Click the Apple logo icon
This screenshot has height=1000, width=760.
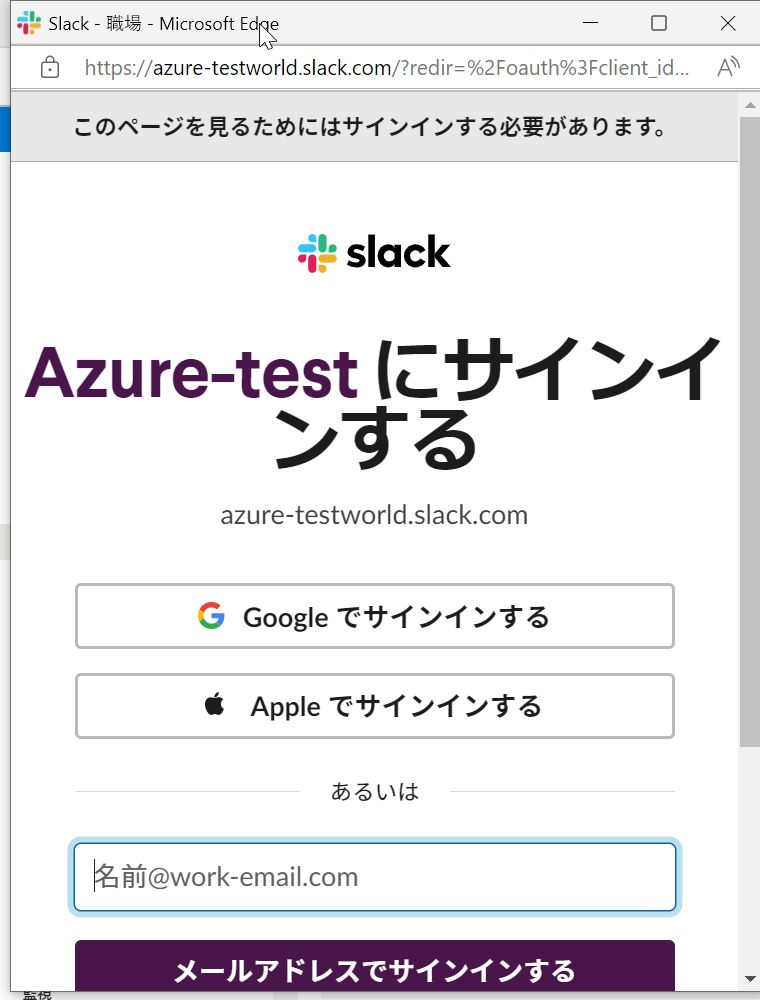pos(215,705)
